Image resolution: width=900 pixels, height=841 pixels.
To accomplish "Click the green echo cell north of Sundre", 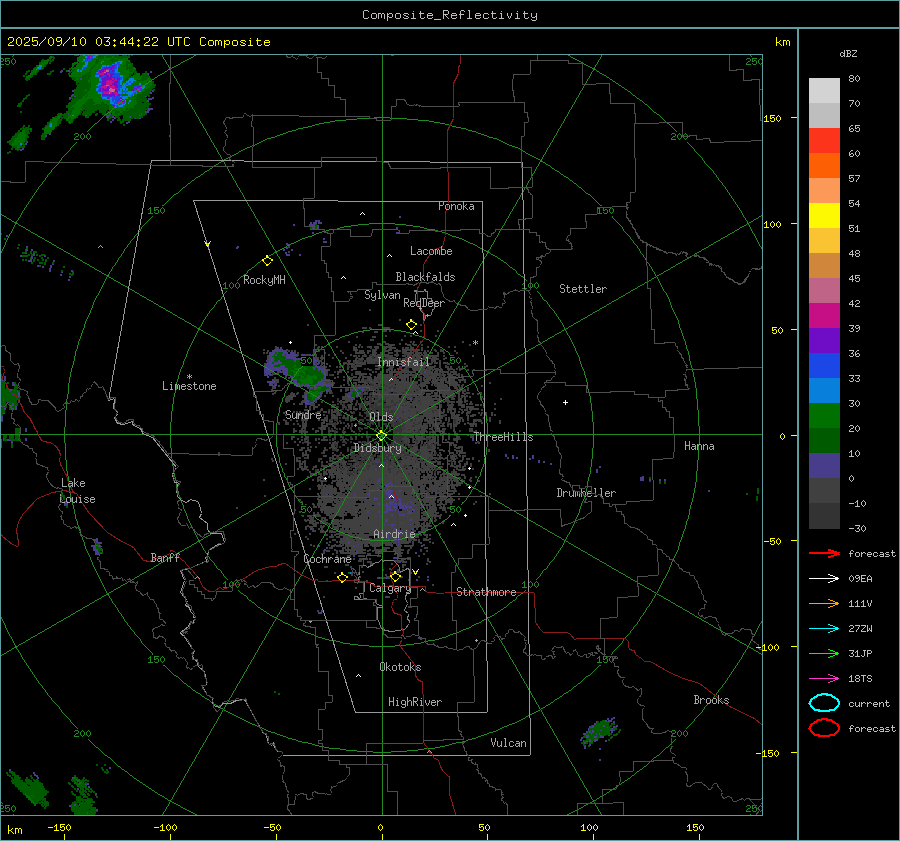I will (297, 371).
